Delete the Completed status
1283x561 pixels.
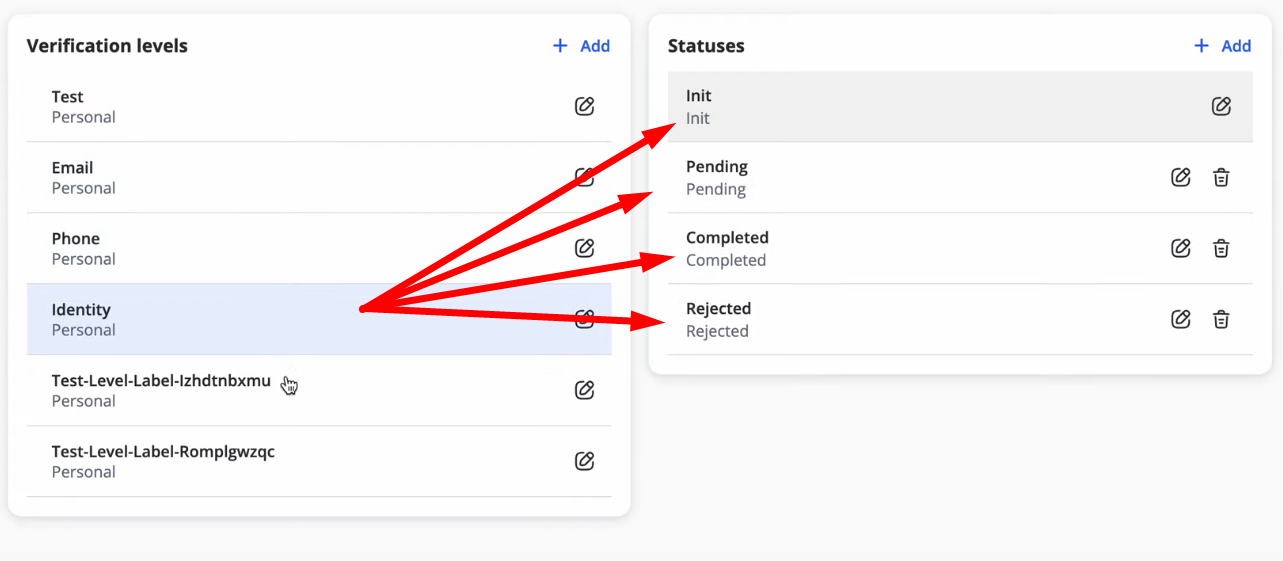[x=1221, y=248]
